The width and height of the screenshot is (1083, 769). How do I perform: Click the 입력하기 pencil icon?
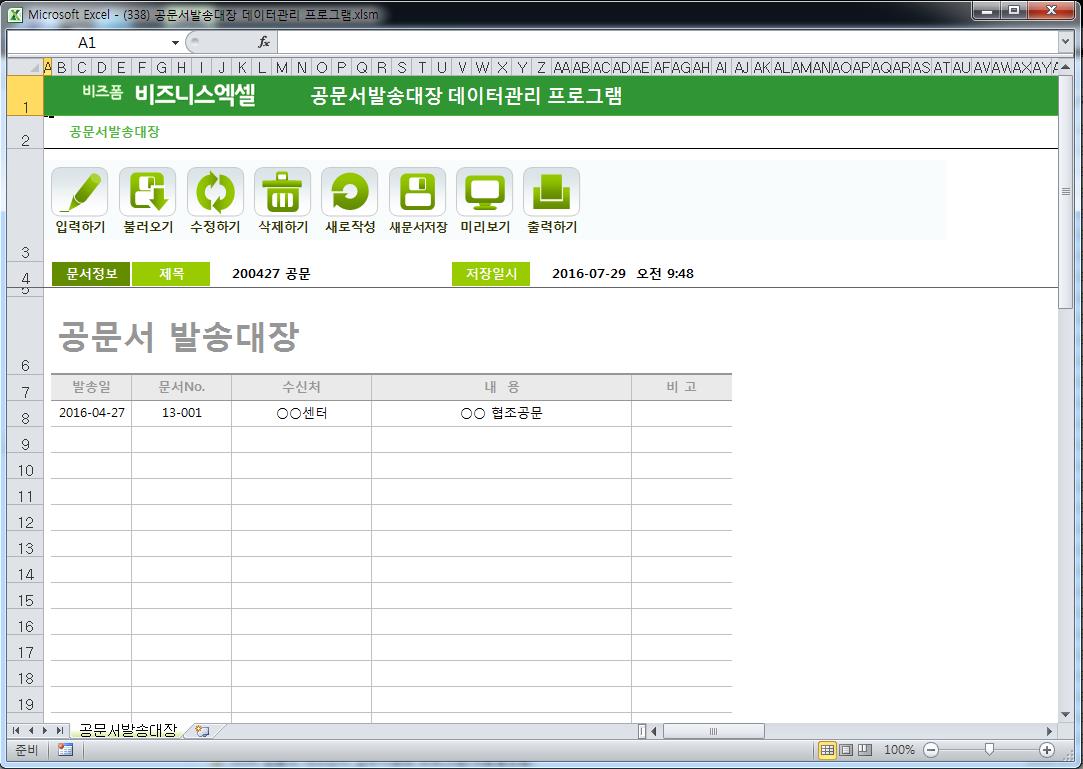click(x=79, y=191)
